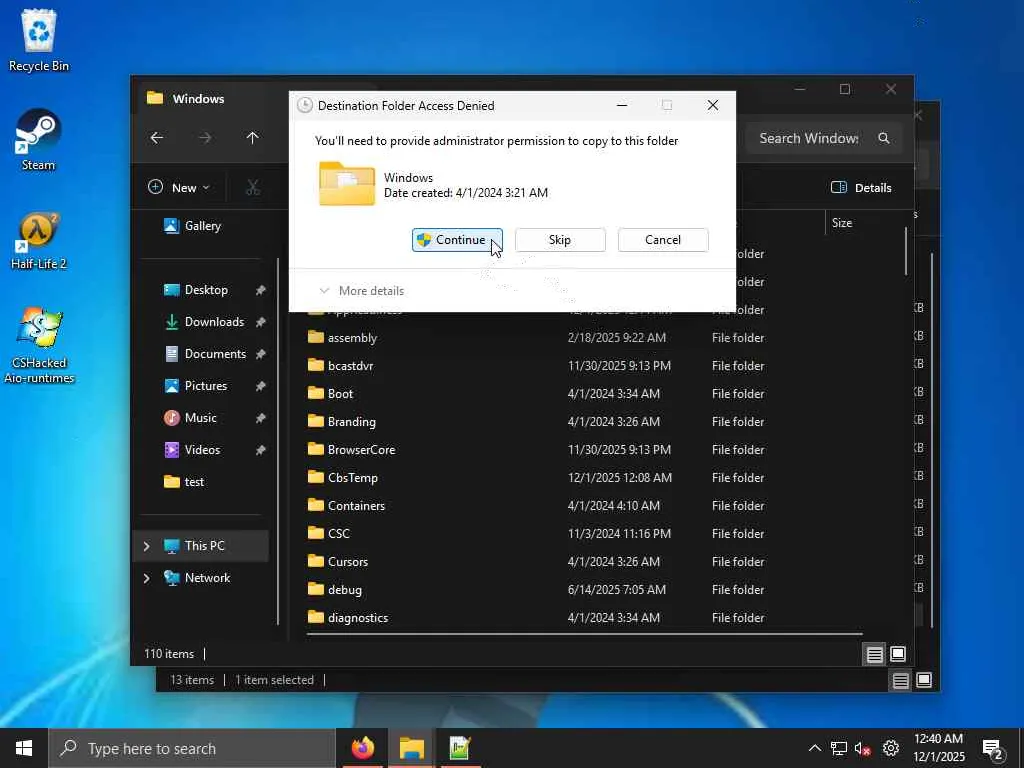Click the horizontal scrollbar of file list
The width and height of the screenshot is (1024, 768).
pos(584,633)
